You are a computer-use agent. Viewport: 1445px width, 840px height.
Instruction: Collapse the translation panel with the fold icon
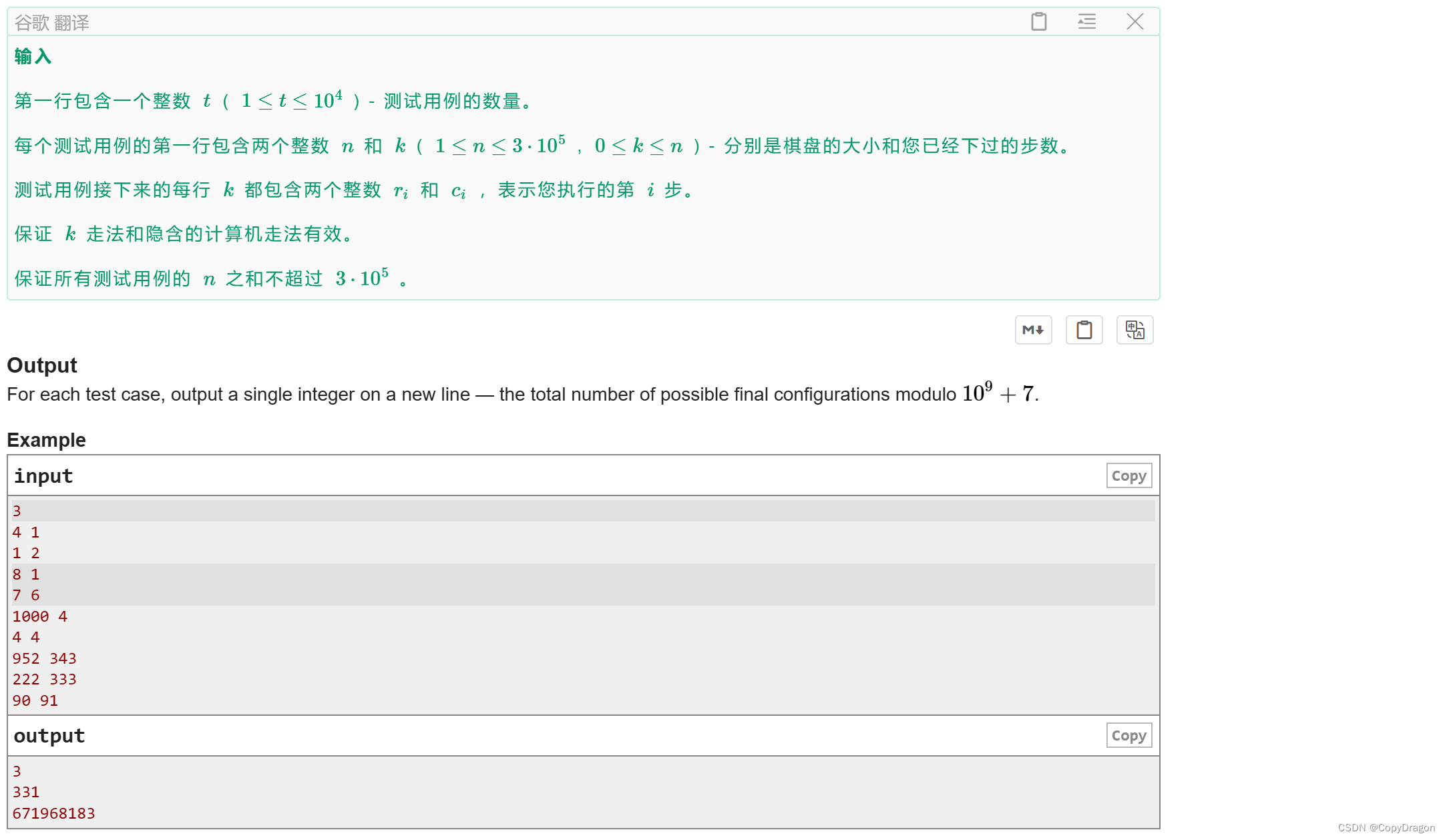1086,22
